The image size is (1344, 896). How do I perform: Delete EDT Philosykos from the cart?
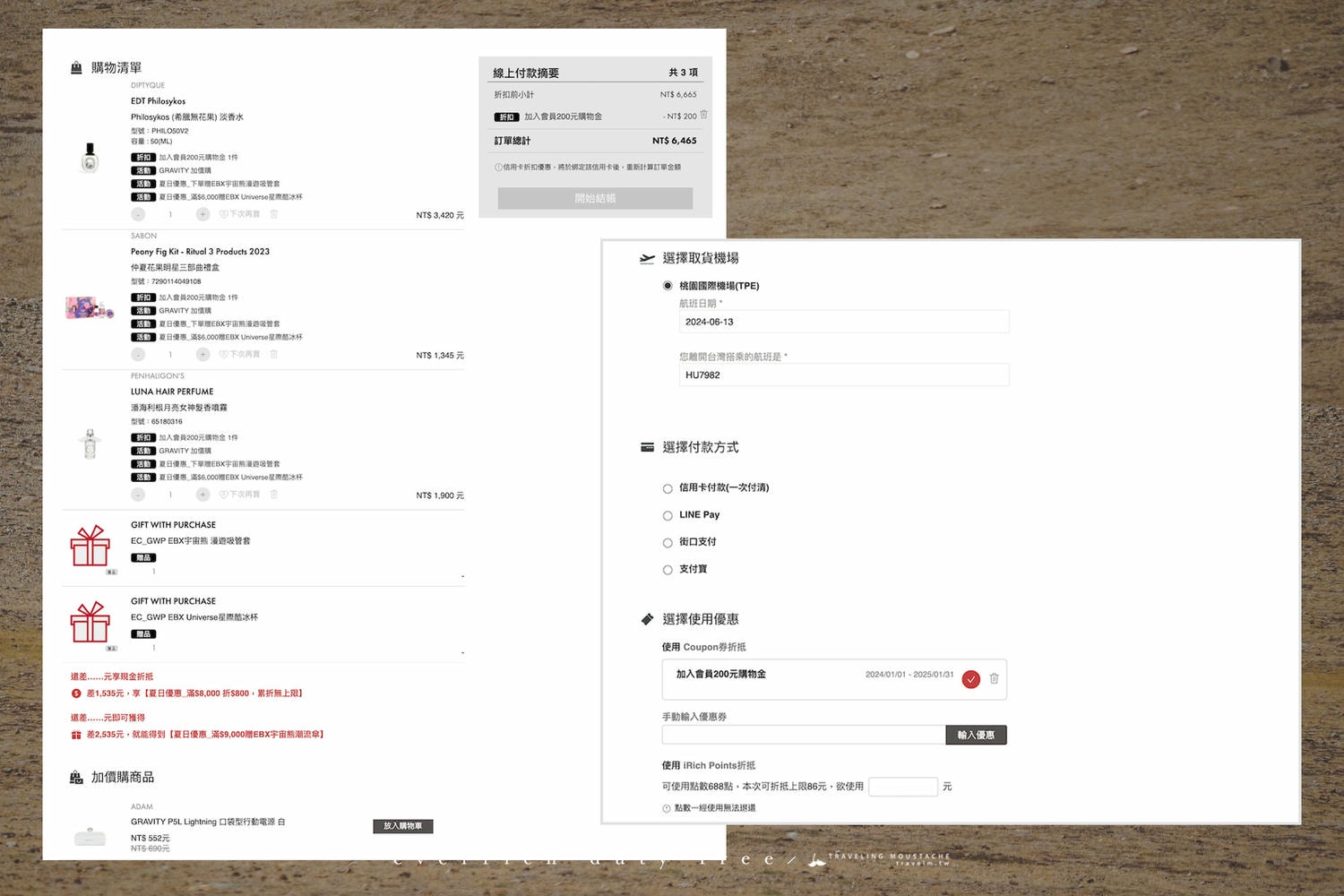(x=274, y=214)
